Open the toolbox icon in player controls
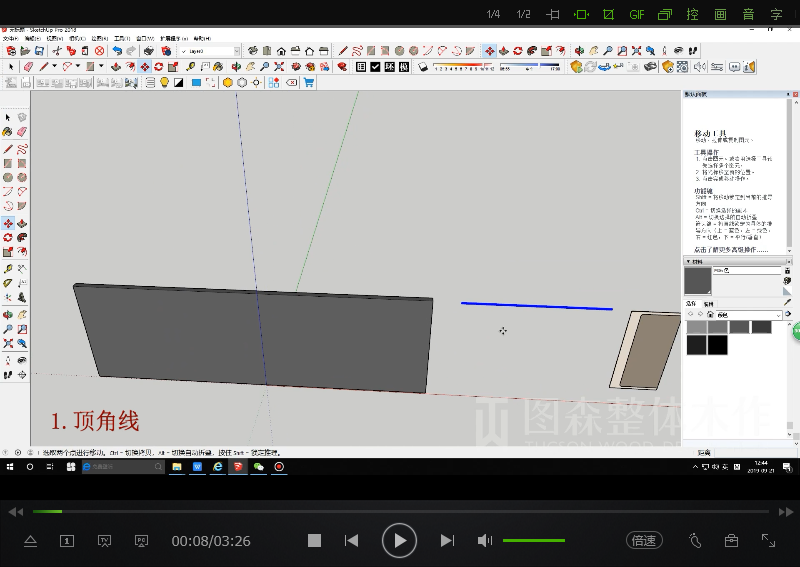Screen dimensions: 800x567 (731, 540)
